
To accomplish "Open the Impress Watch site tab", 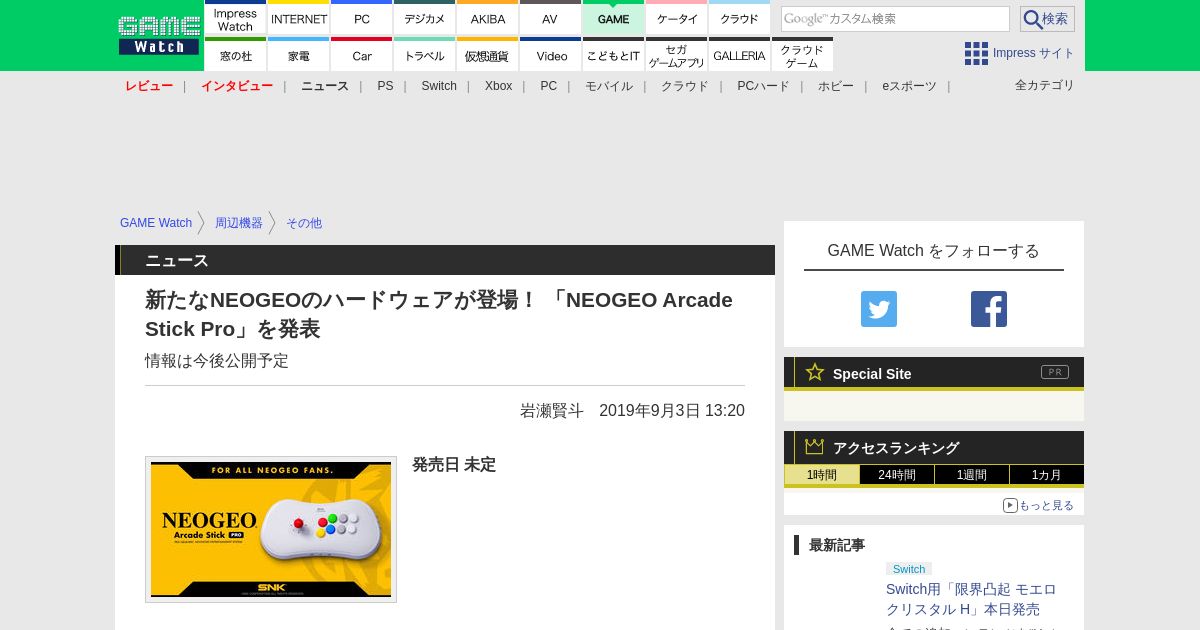I will 235,18.
